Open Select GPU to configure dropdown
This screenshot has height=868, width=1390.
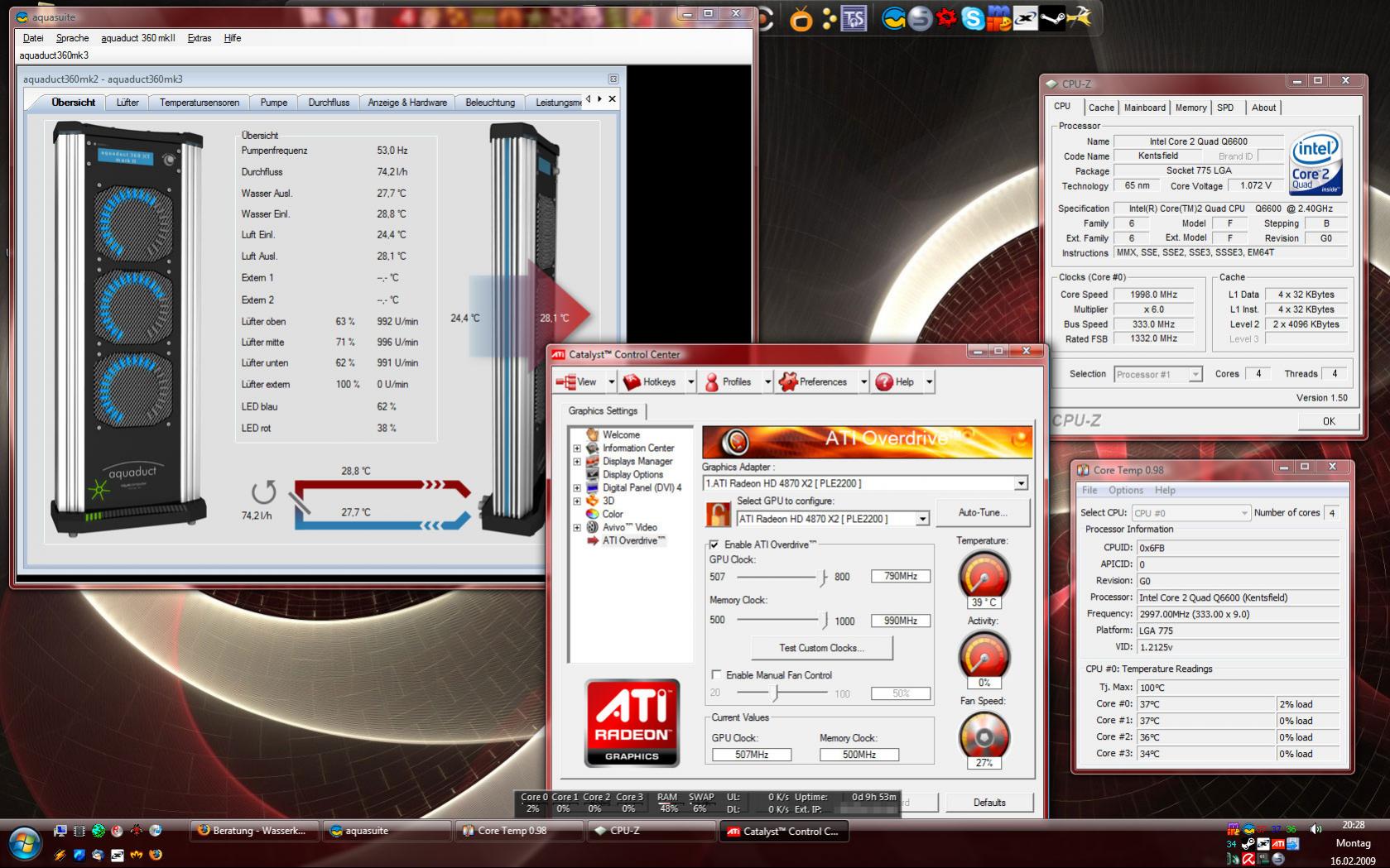click(x=922, y=519)
